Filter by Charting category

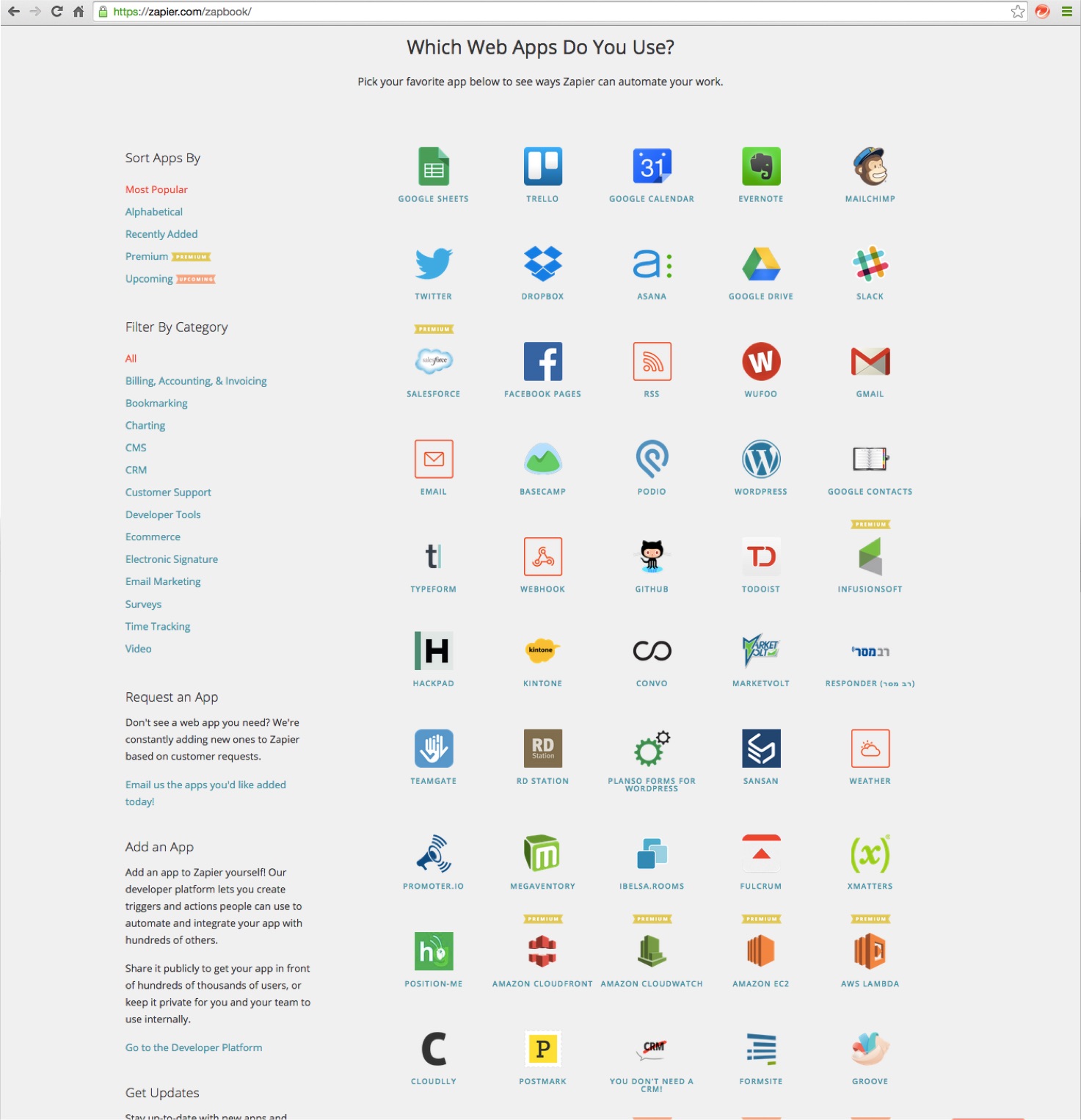(x=145, y=426)
